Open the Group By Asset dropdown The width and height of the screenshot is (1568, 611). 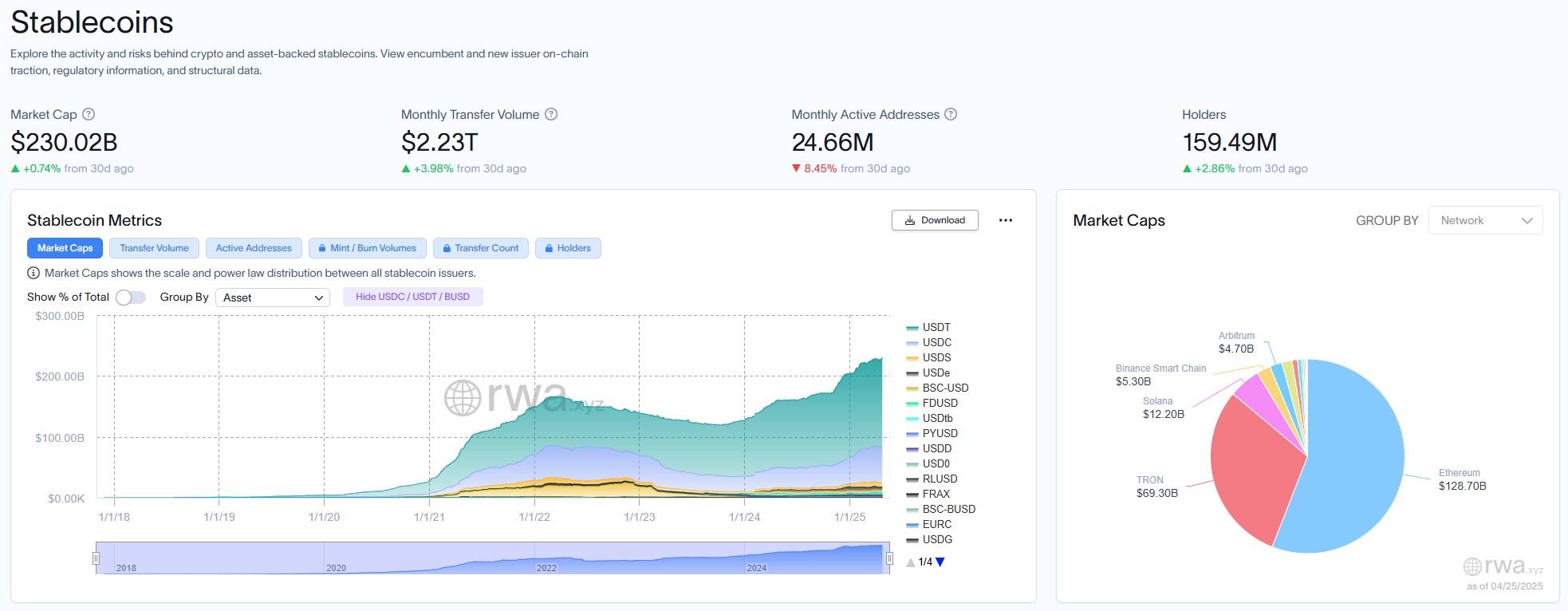tap(273, 298)
